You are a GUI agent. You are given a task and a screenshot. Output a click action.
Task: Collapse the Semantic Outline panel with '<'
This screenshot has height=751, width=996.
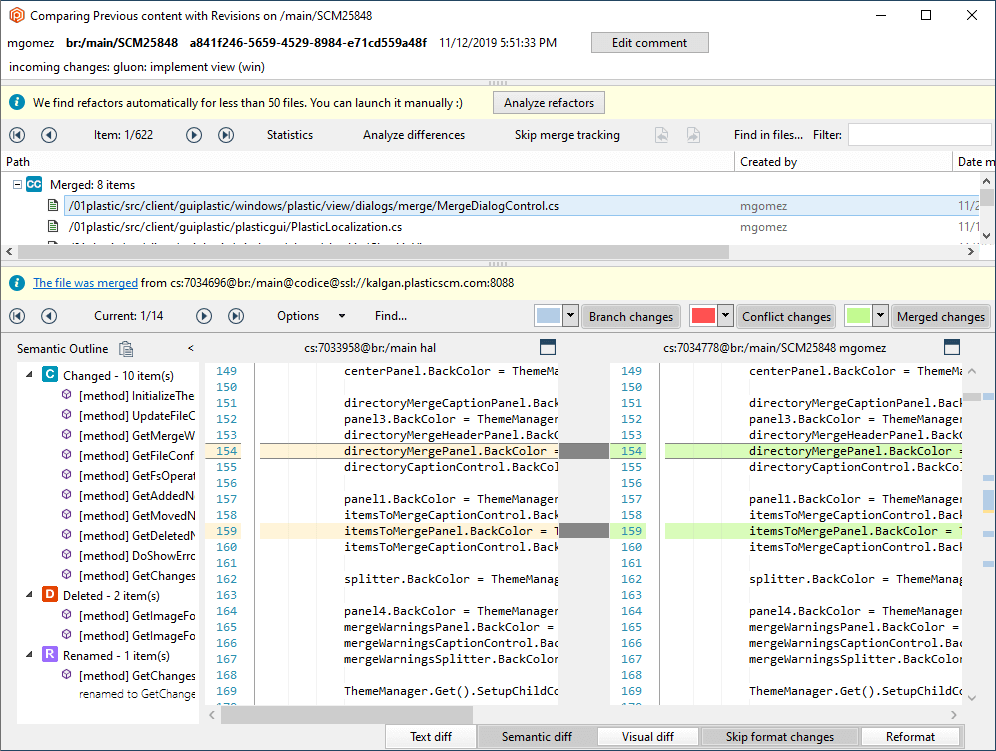click(x=191, y=348)
